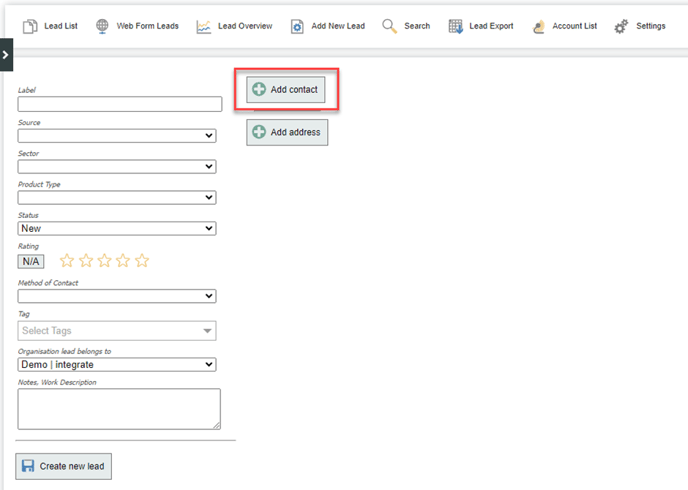Expand the Select Tags dropdown
688x490 pixels.
coord(117,331)
